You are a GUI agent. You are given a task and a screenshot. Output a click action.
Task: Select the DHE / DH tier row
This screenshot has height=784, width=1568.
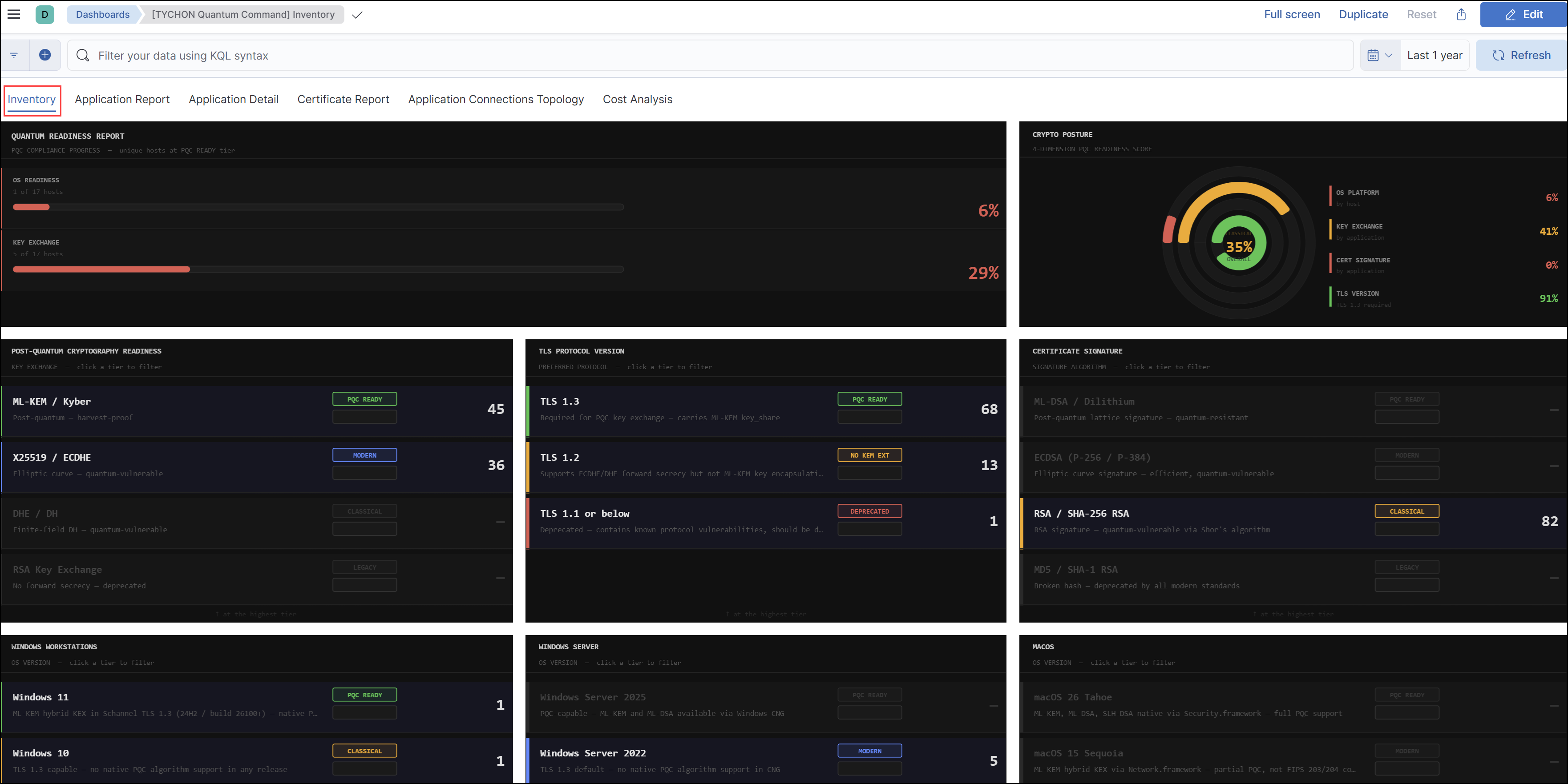(x=257, y=522)
